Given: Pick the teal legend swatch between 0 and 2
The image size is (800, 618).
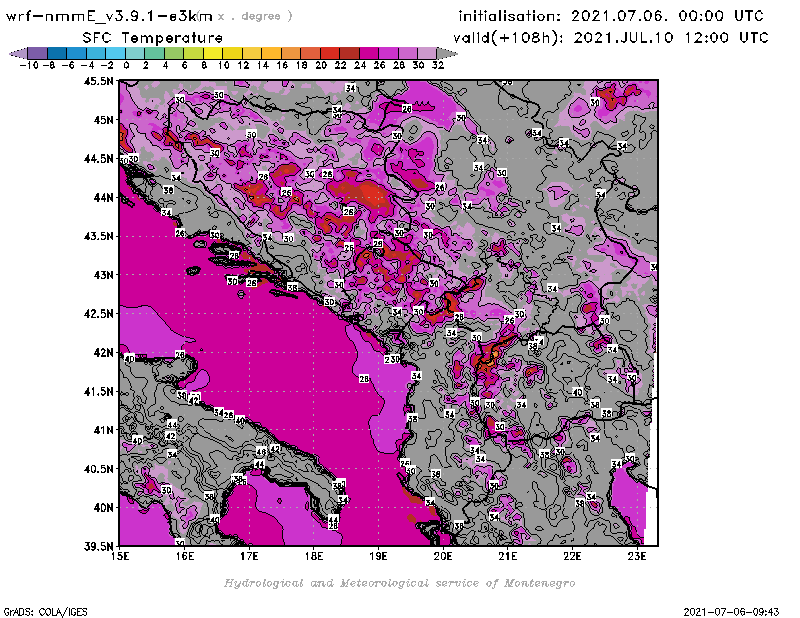Looking at the screenshot, I should [x=135, y=53].
